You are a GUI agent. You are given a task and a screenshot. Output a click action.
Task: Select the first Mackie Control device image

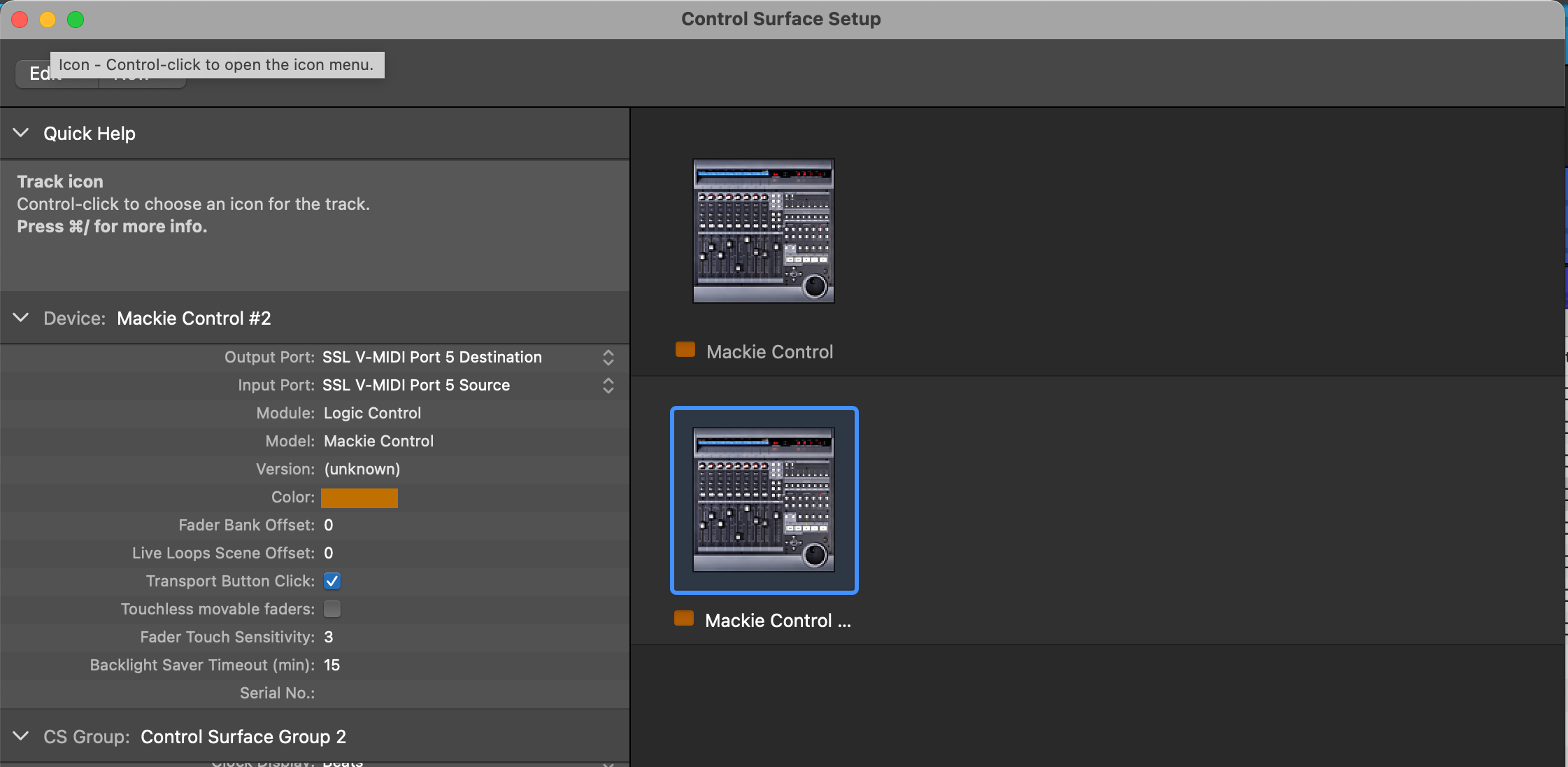[764, 231]
